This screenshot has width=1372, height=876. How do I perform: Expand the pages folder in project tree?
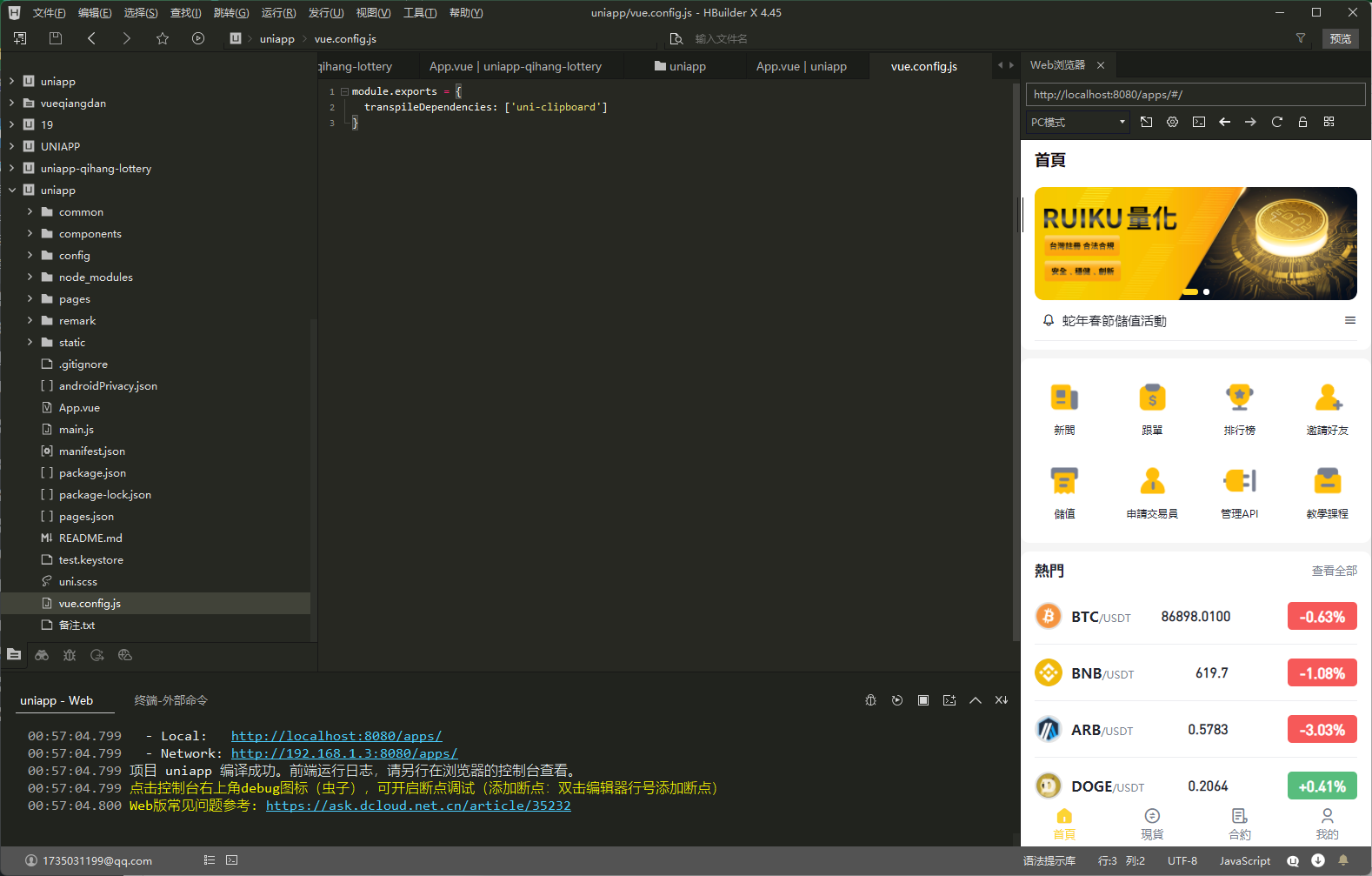[x=30, y=299]
